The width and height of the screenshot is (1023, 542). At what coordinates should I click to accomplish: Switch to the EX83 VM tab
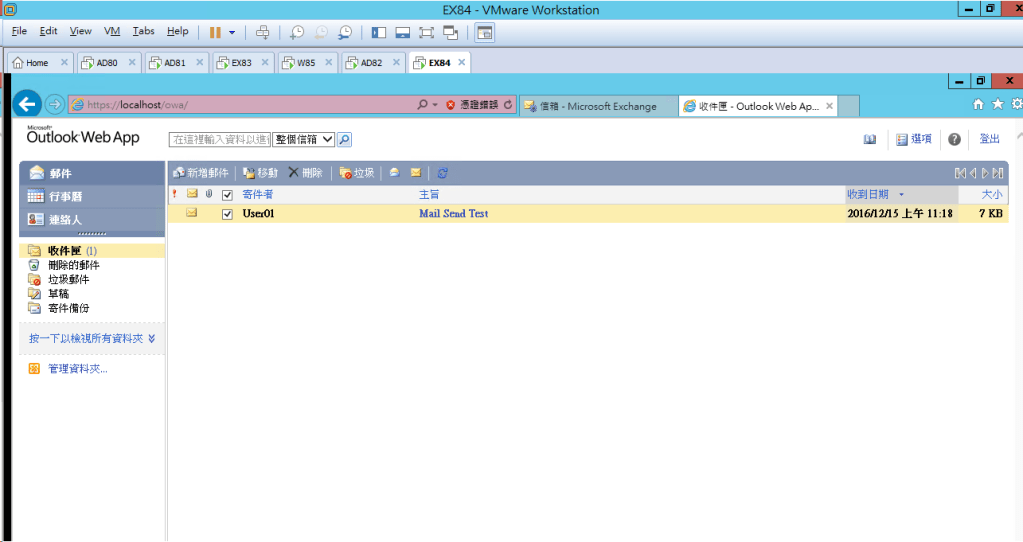(x=241, y=62)
